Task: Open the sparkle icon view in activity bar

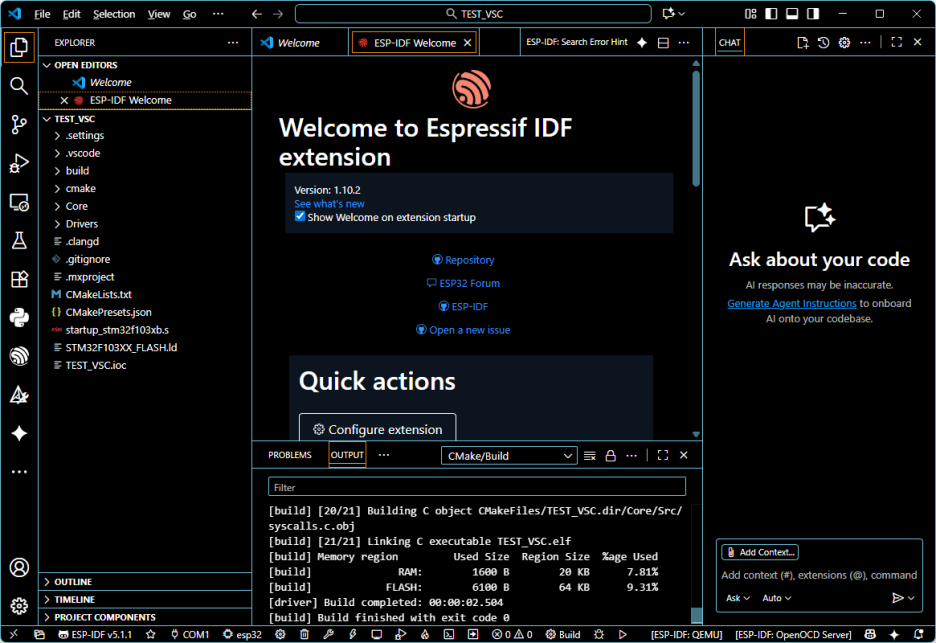Action: tap(19, 433)
